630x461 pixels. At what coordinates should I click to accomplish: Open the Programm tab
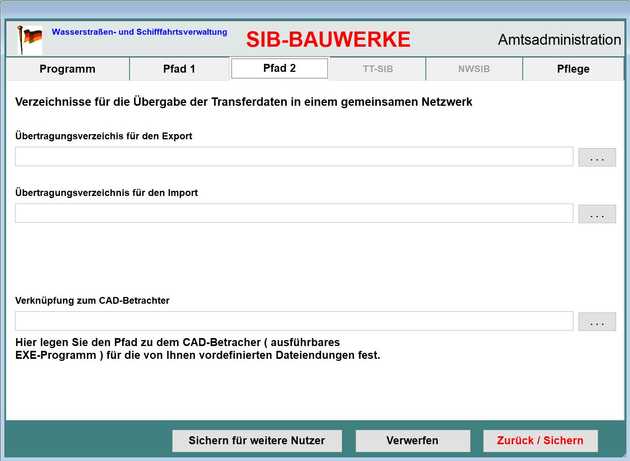[68, 69]
